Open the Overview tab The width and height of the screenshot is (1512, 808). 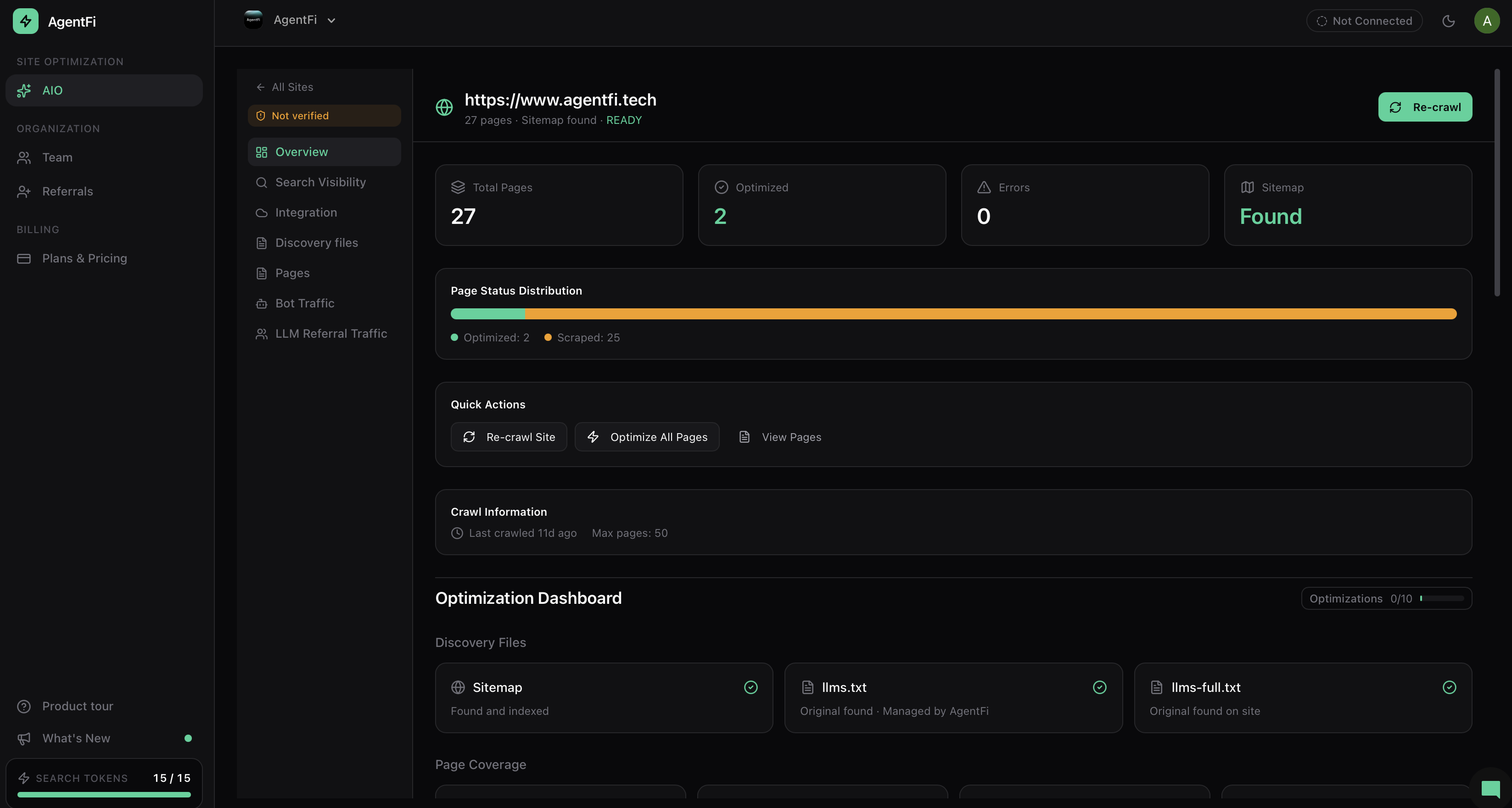tap(325, 152)
